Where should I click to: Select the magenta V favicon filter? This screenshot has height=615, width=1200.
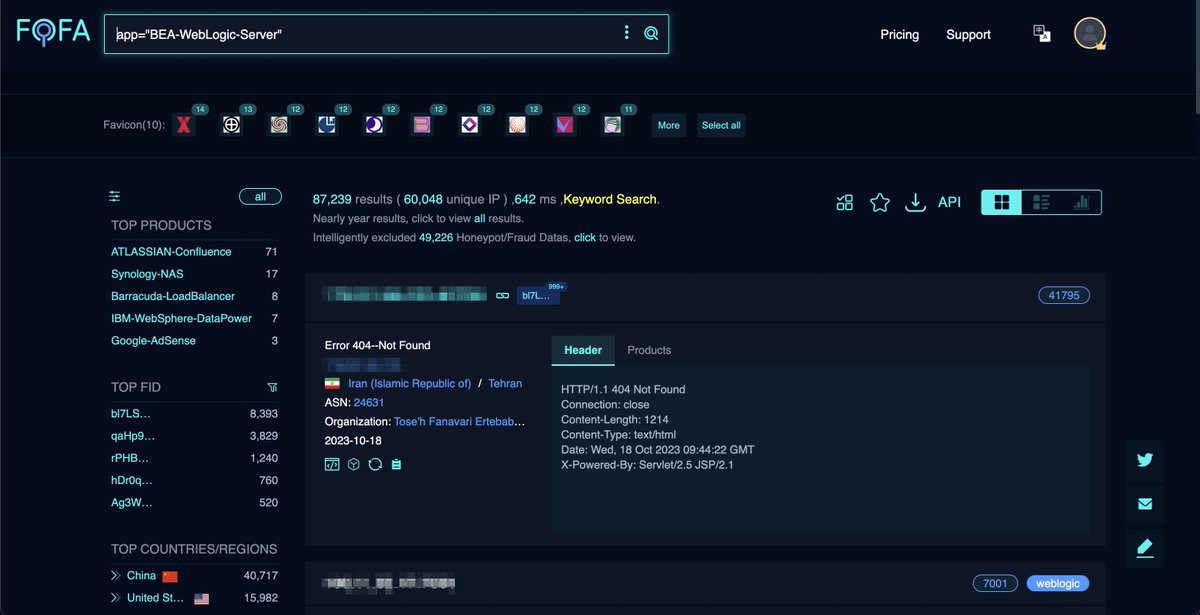click(x=565, y=125)
